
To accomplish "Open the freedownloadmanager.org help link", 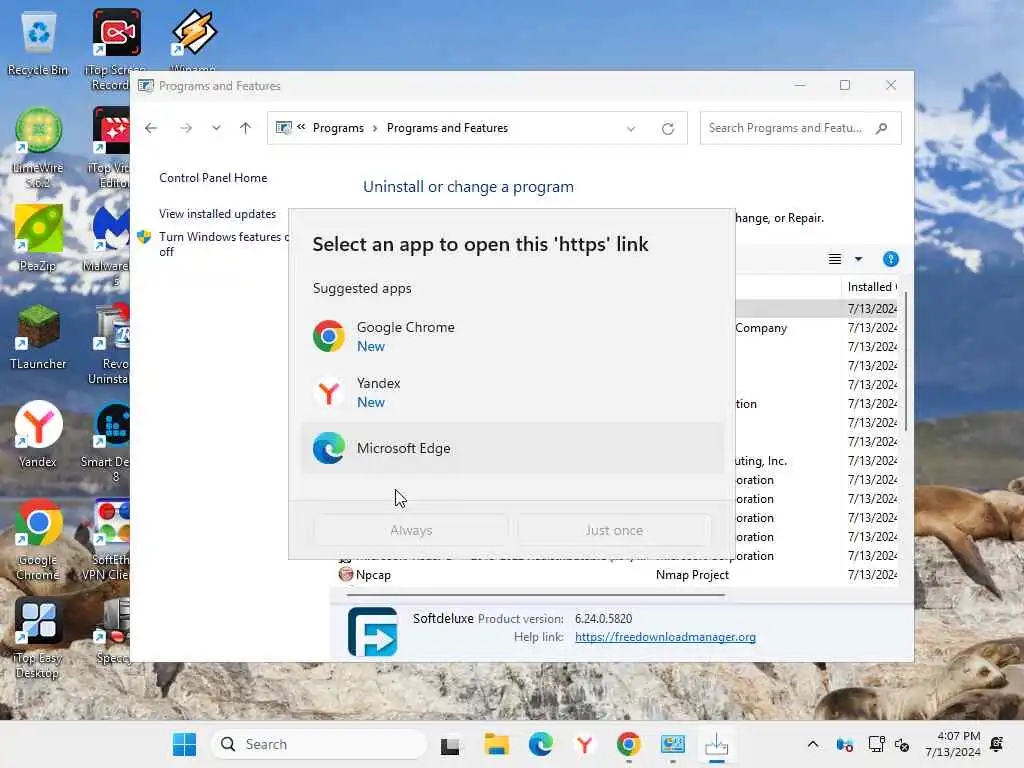I will point(665,637).
